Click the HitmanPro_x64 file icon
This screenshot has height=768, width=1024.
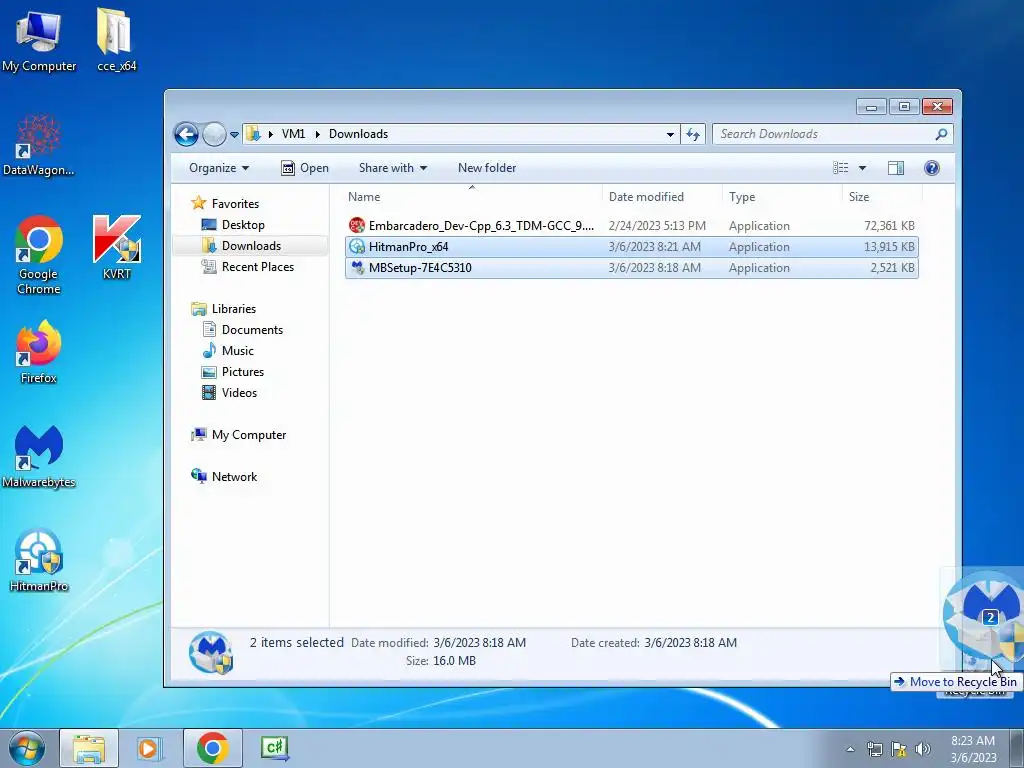click(x=357, y=247)
